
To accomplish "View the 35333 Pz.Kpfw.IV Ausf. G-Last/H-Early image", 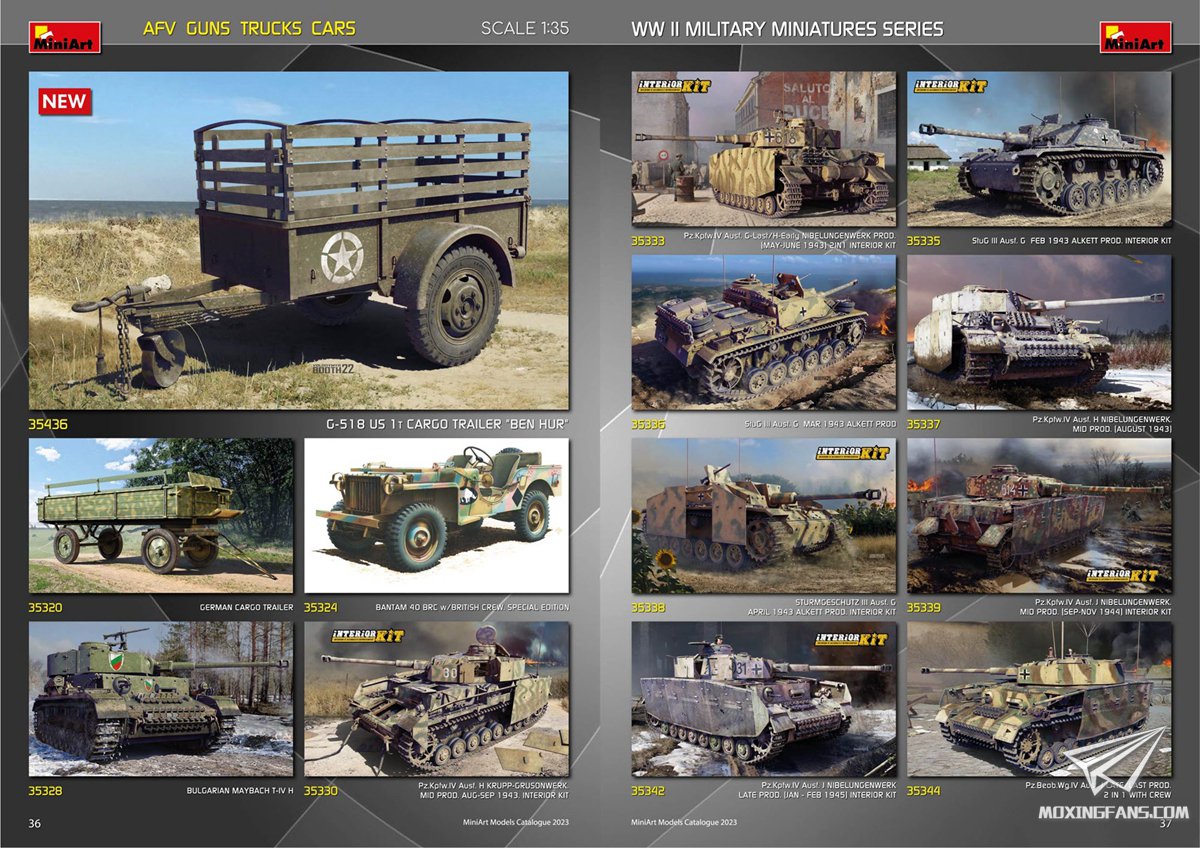I will [x=764, y=148].
